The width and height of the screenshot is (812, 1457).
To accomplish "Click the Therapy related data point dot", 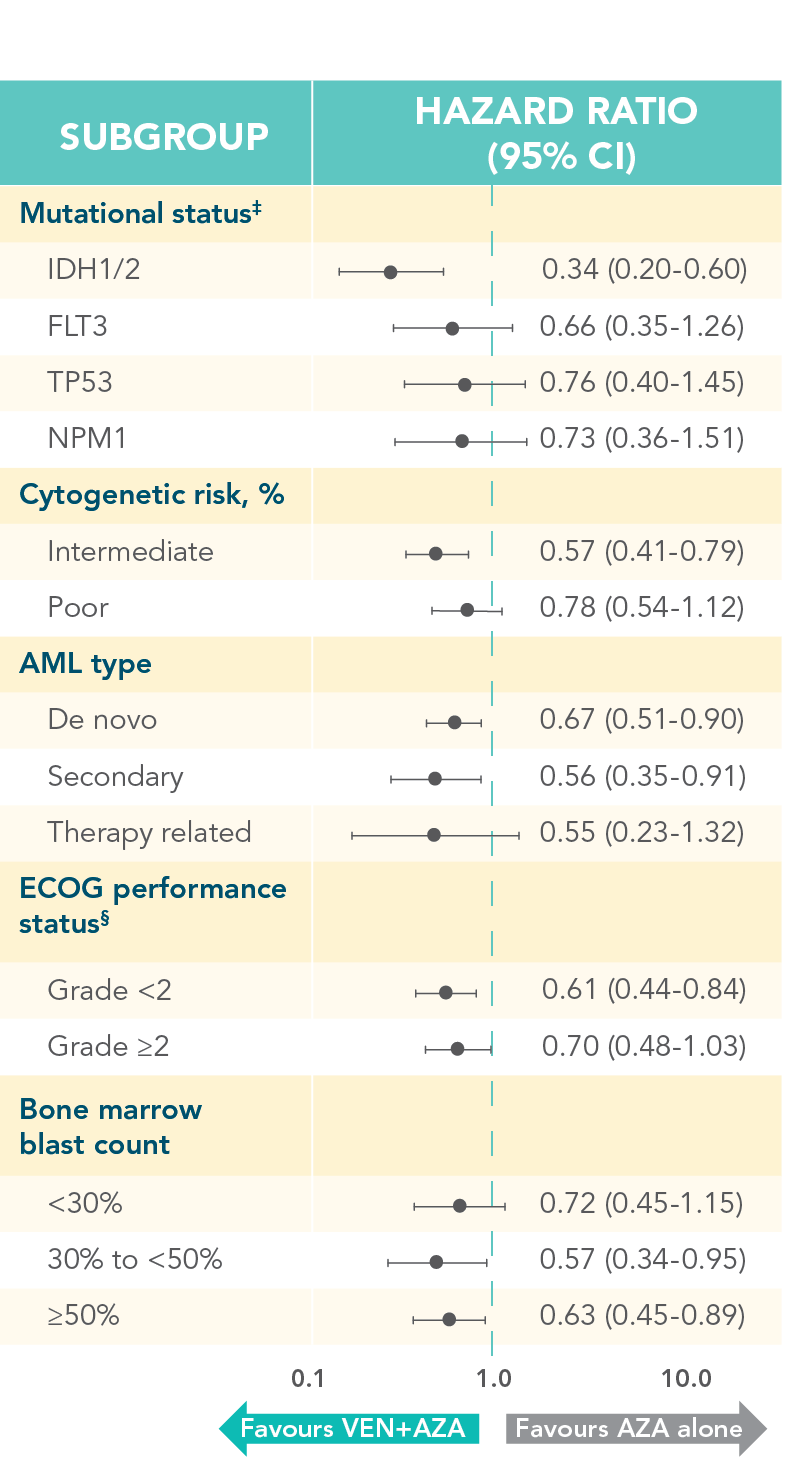I will pos(434,834).
